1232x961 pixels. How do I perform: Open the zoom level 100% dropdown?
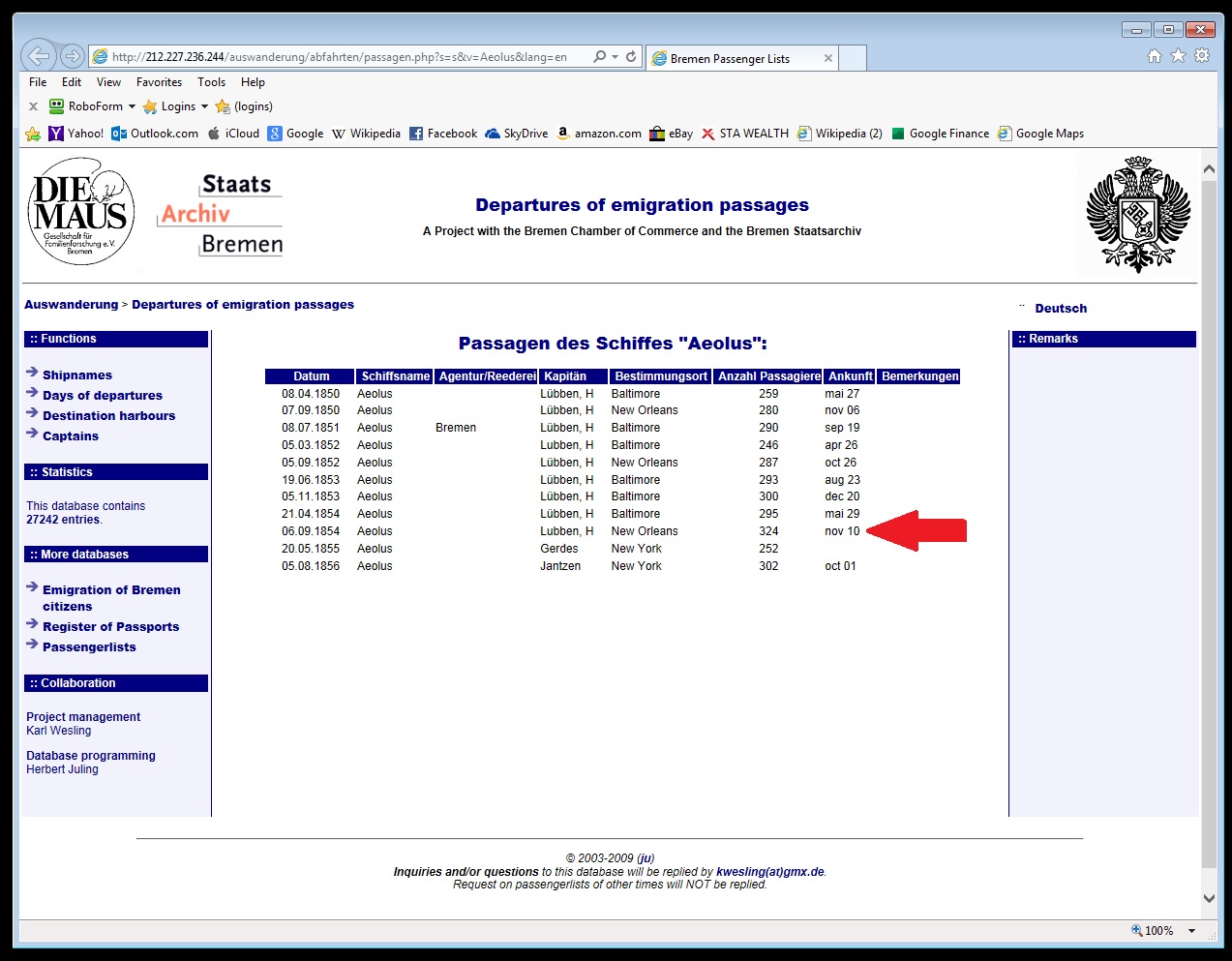[1191, 931]
